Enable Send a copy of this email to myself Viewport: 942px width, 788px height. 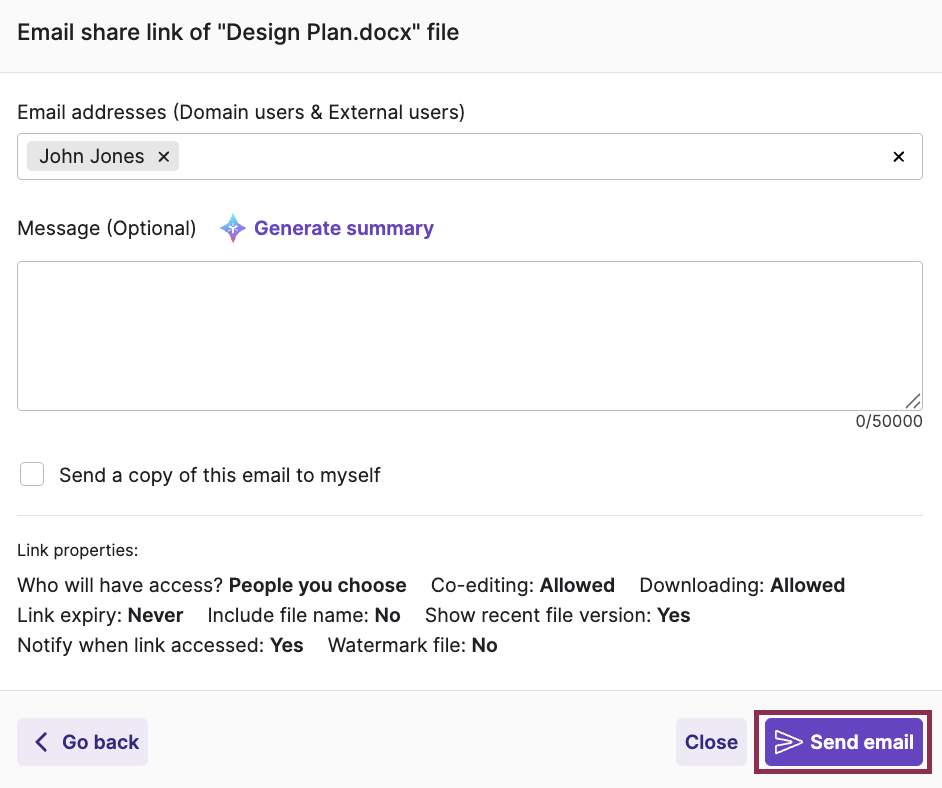click(32, 474)
